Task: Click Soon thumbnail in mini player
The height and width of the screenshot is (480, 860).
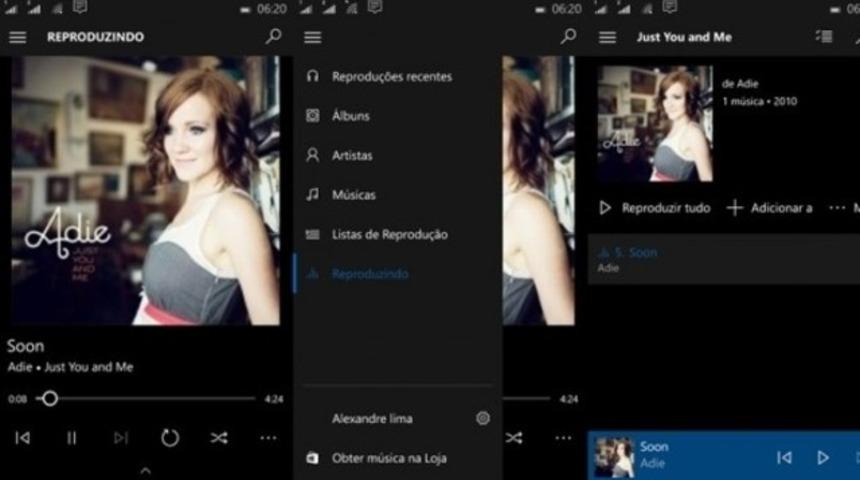Action: click(614, 456)
